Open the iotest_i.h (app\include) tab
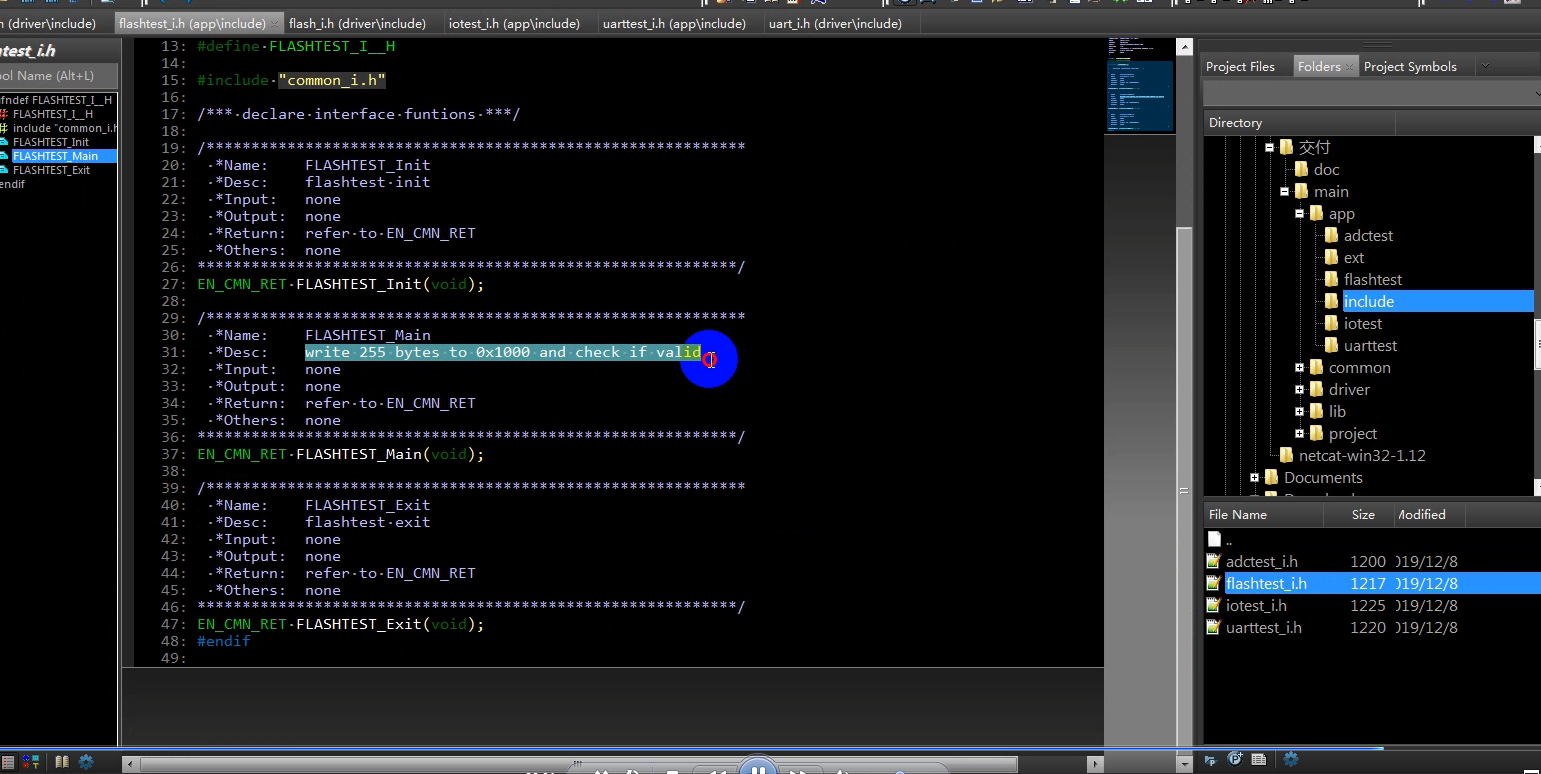This screenshot has width=1541, height=774. click(514, 23)
